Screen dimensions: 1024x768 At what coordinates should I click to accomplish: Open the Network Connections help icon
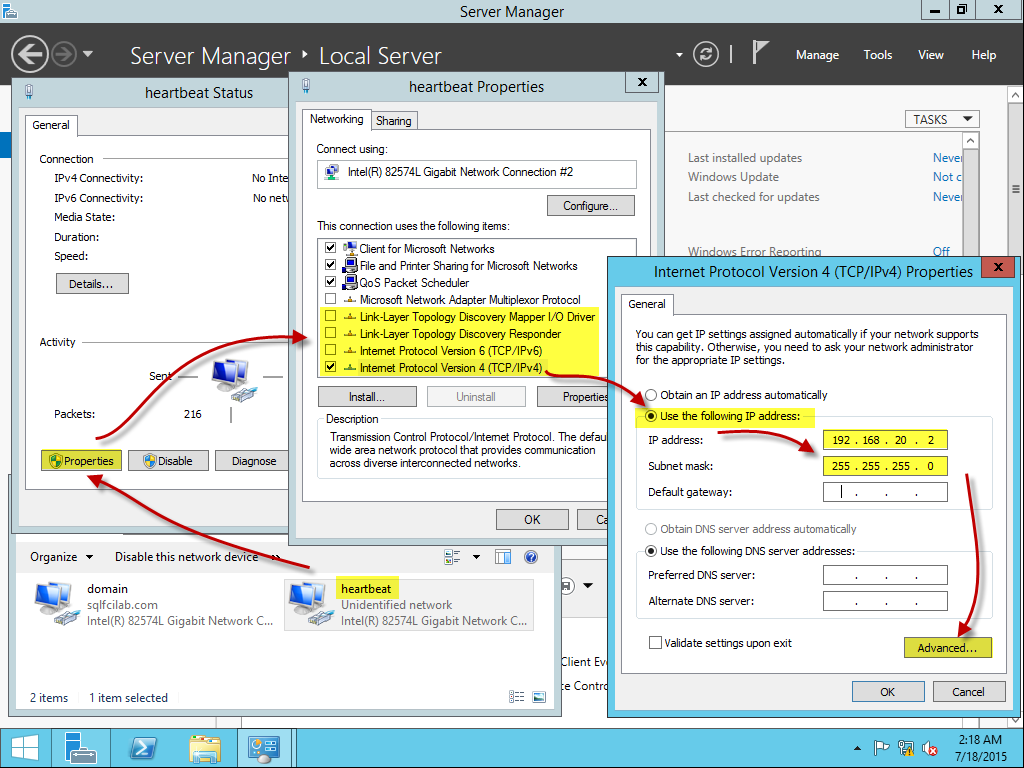point(531,557)
